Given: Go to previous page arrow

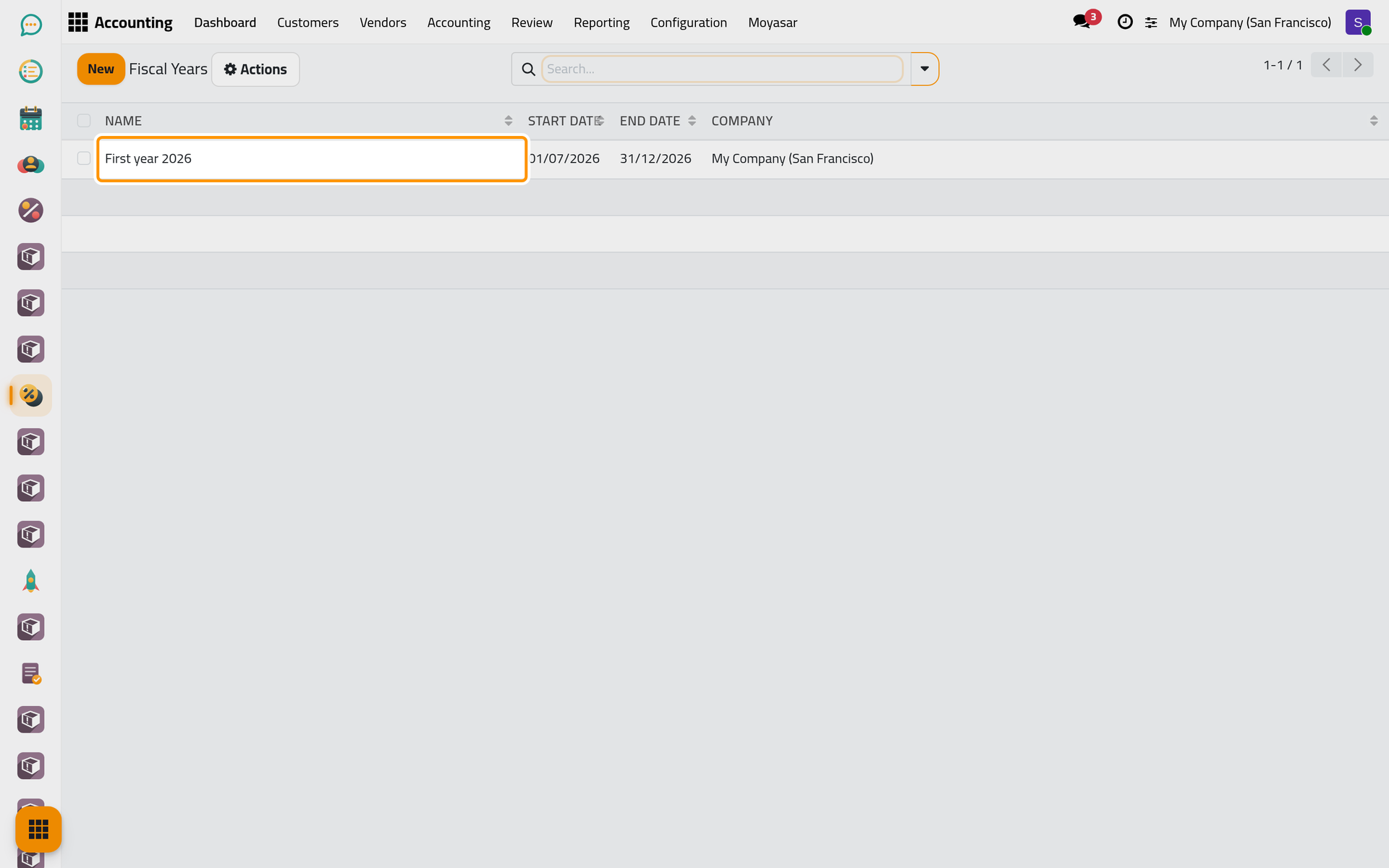Looking at the screenshot, I should (x=1326, y=65).
